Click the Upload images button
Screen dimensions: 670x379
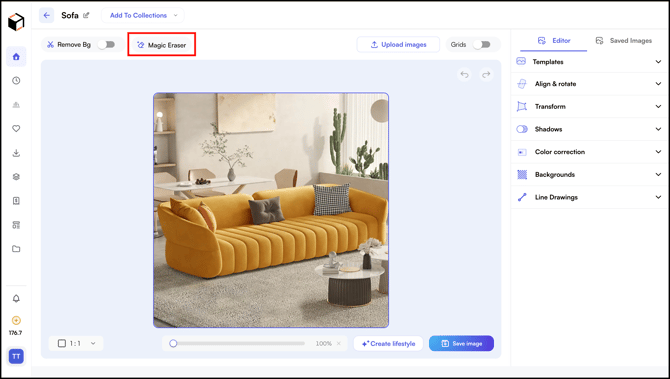(x=398, y=44)
